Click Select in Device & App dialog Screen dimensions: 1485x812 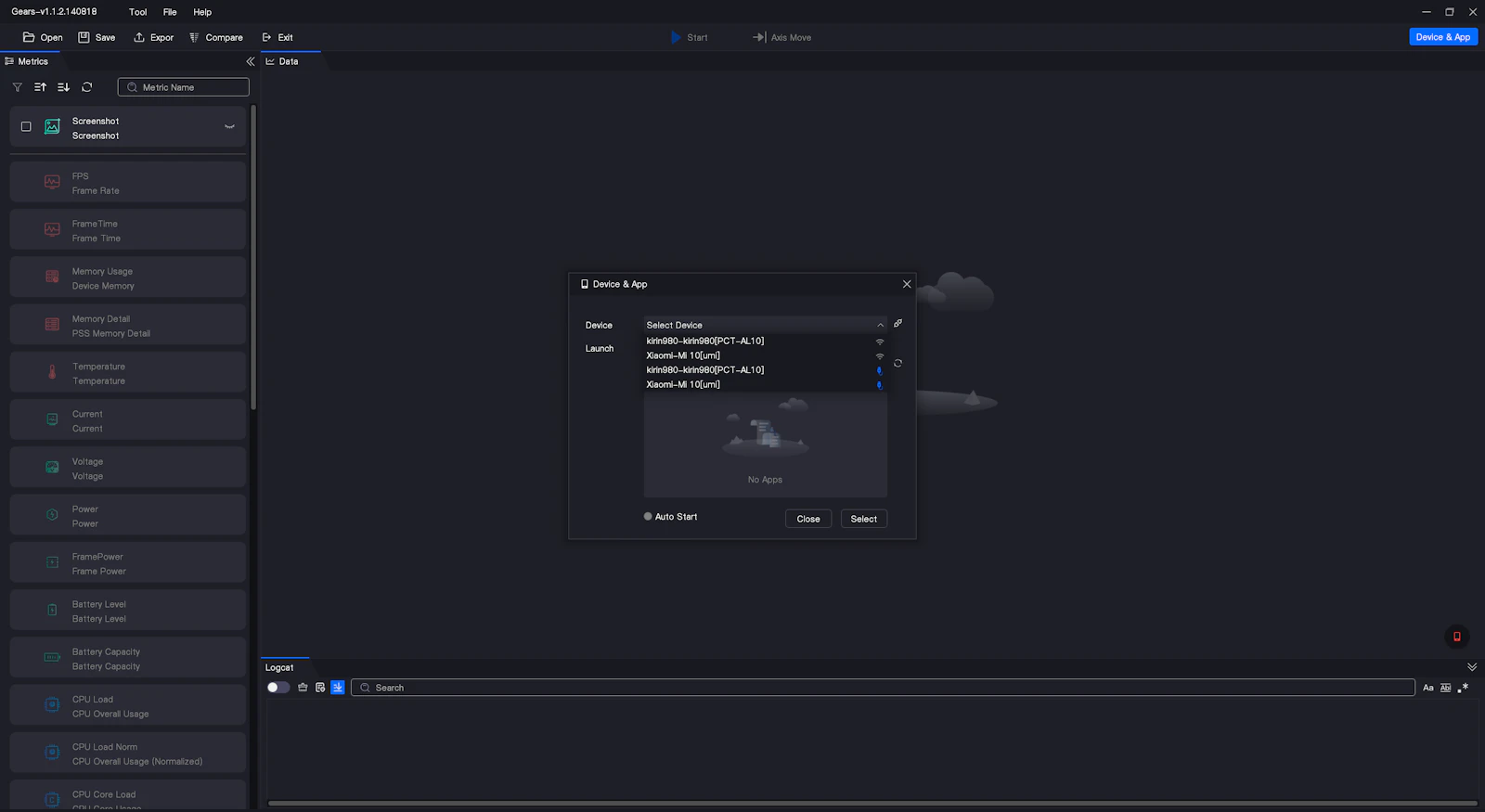click(x=864, y=519)
